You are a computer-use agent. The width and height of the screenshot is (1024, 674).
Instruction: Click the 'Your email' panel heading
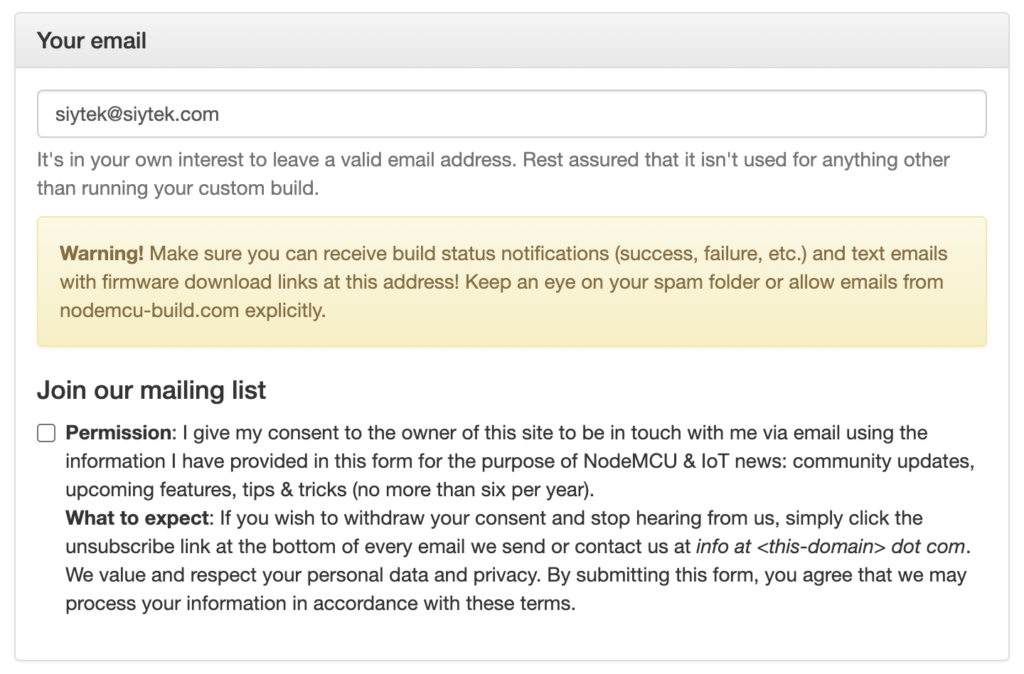91,40
